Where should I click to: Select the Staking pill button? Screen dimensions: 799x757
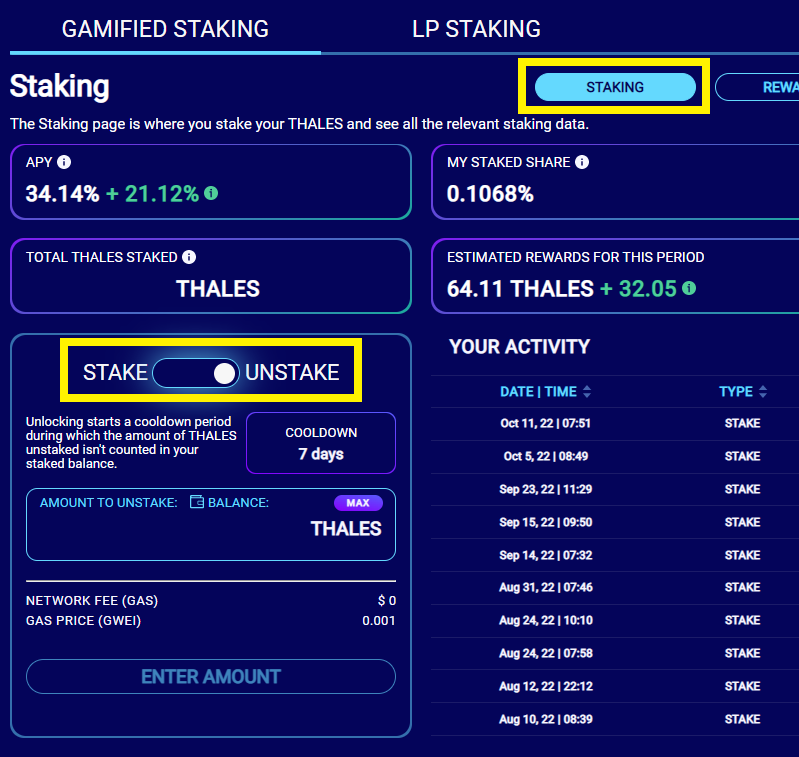[x=615, y=87]
